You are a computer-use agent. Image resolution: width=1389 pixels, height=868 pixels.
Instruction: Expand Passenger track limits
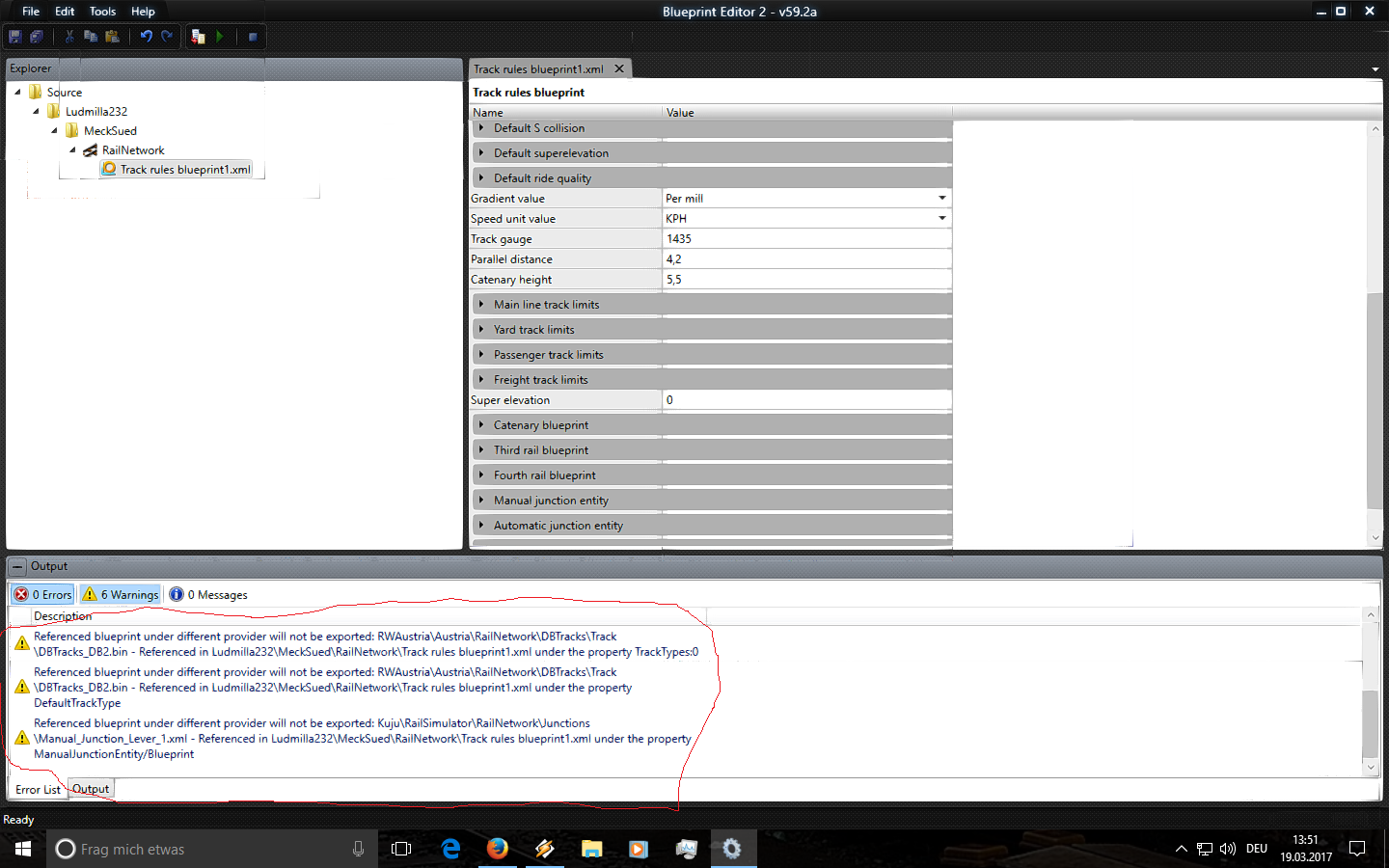[x=481, y=354]
